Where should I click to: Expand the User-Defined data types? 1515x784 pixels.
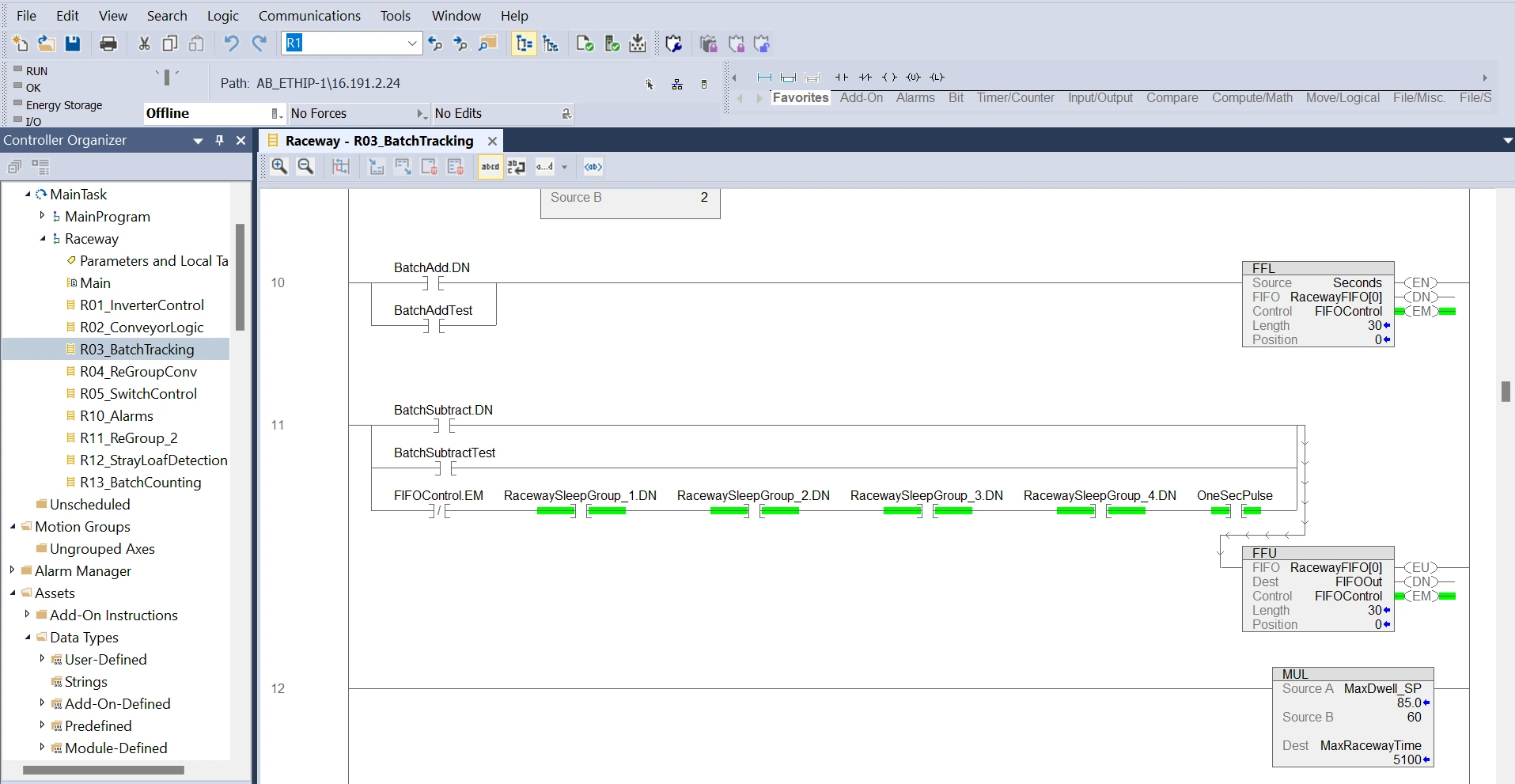[x=43, y=658]
